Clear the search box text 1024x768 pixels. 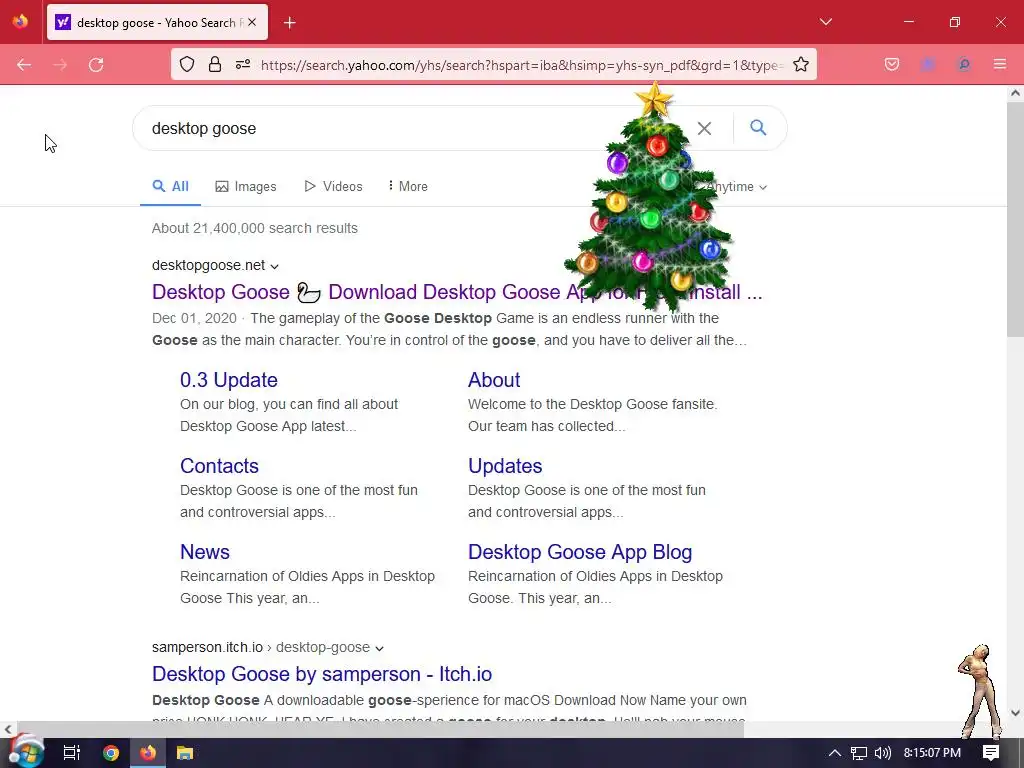coord(704,128)
